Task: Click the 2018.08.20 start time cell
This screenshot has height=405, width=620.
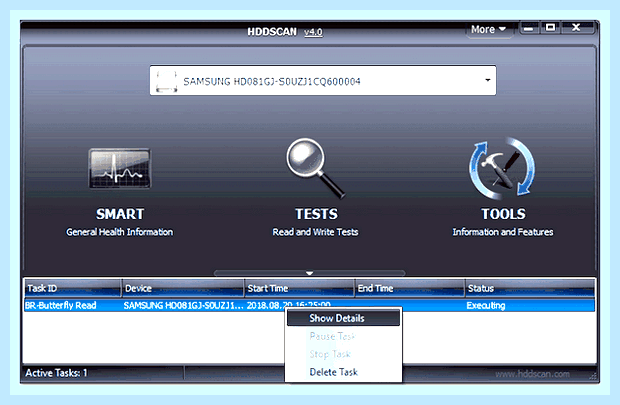Action: click(289, 305)
